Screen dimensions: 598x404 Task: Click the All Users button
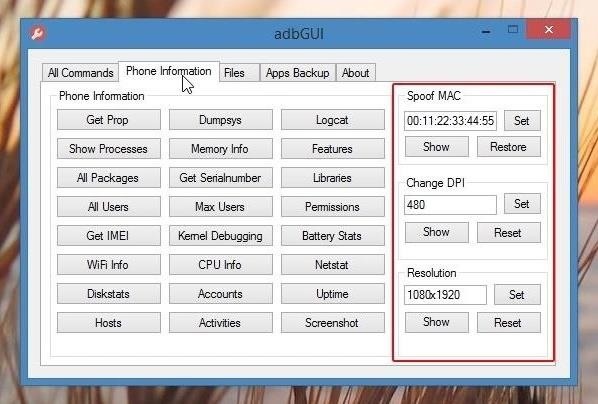coord(109,207)
